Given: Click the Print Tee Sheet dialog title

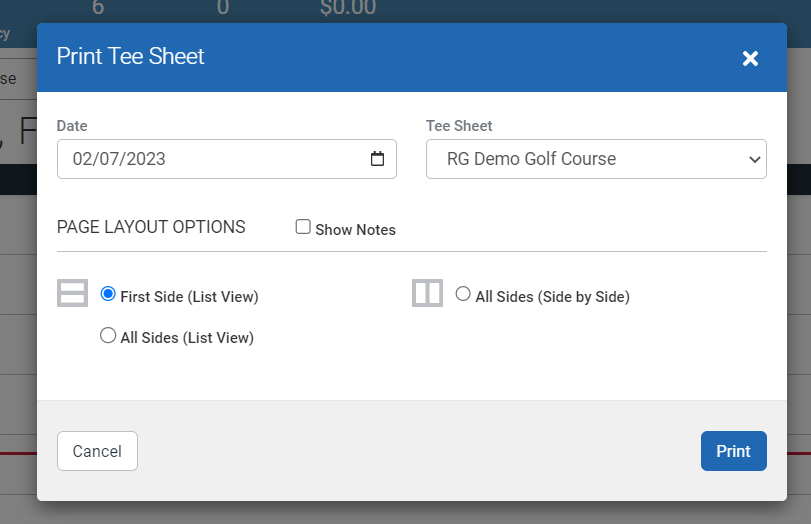Looking at the screenshot, I should (x=130, y=56).
